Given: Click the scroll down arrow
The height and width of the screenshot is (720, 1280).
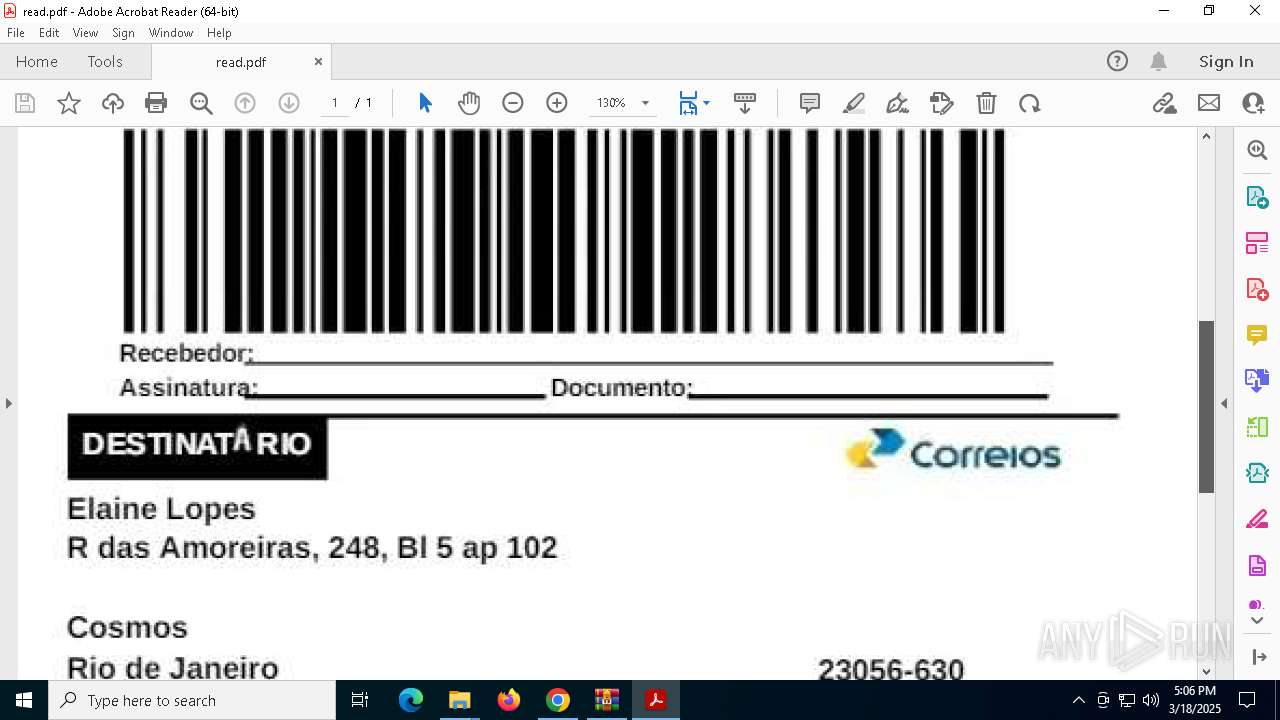Looking at the screenshot, I should [1206, 671].
